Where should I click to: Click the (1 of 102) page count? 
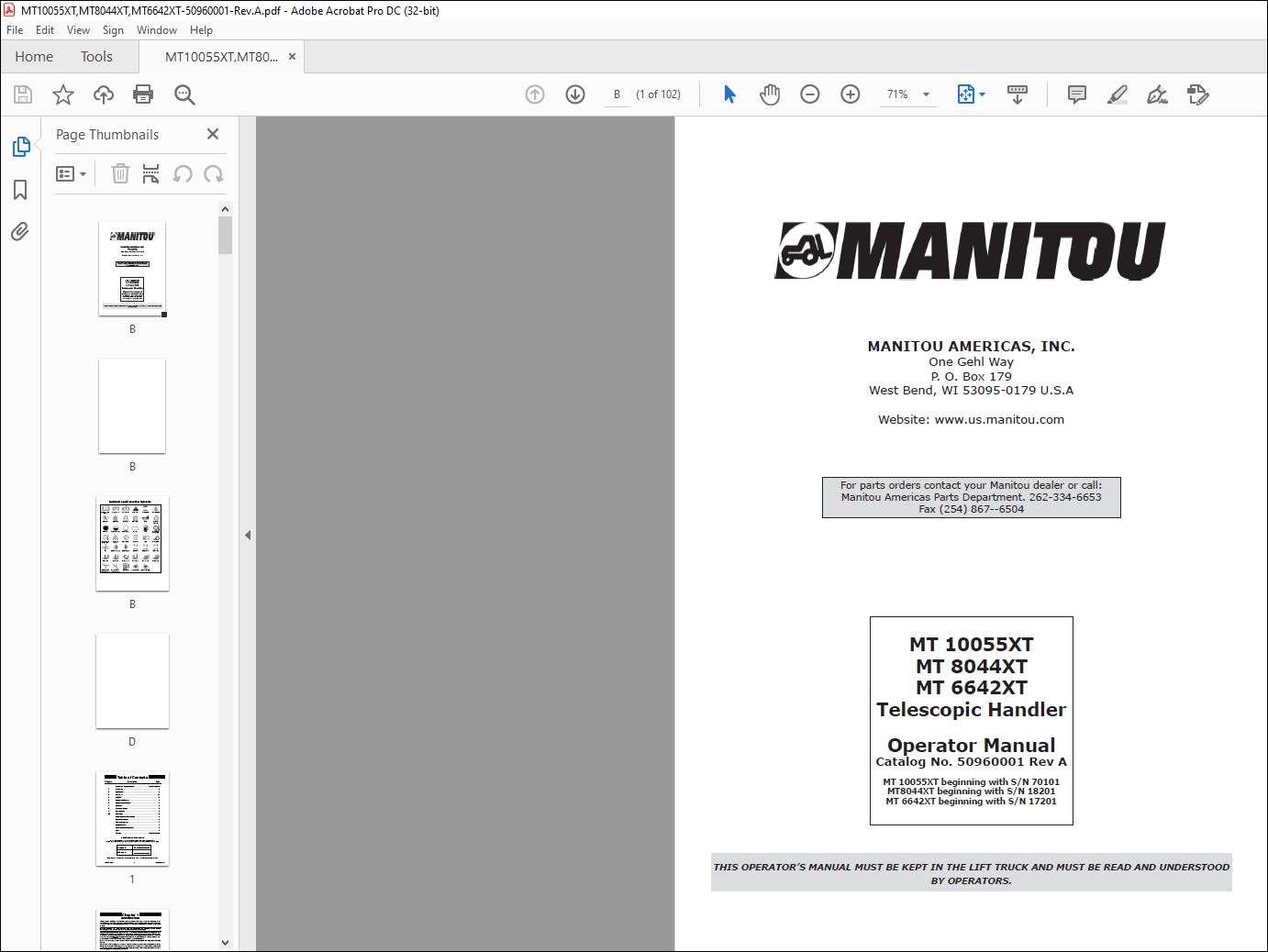[x=658, y=94]
